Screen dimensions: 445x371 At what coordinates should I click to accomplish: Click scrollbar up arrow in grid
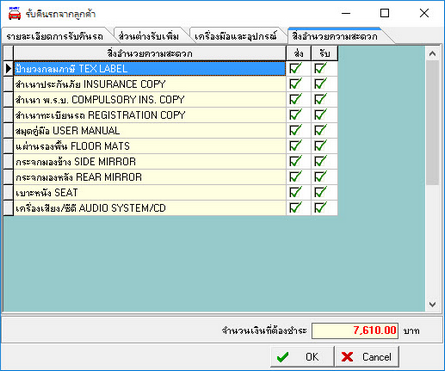[x=432, y=54]
